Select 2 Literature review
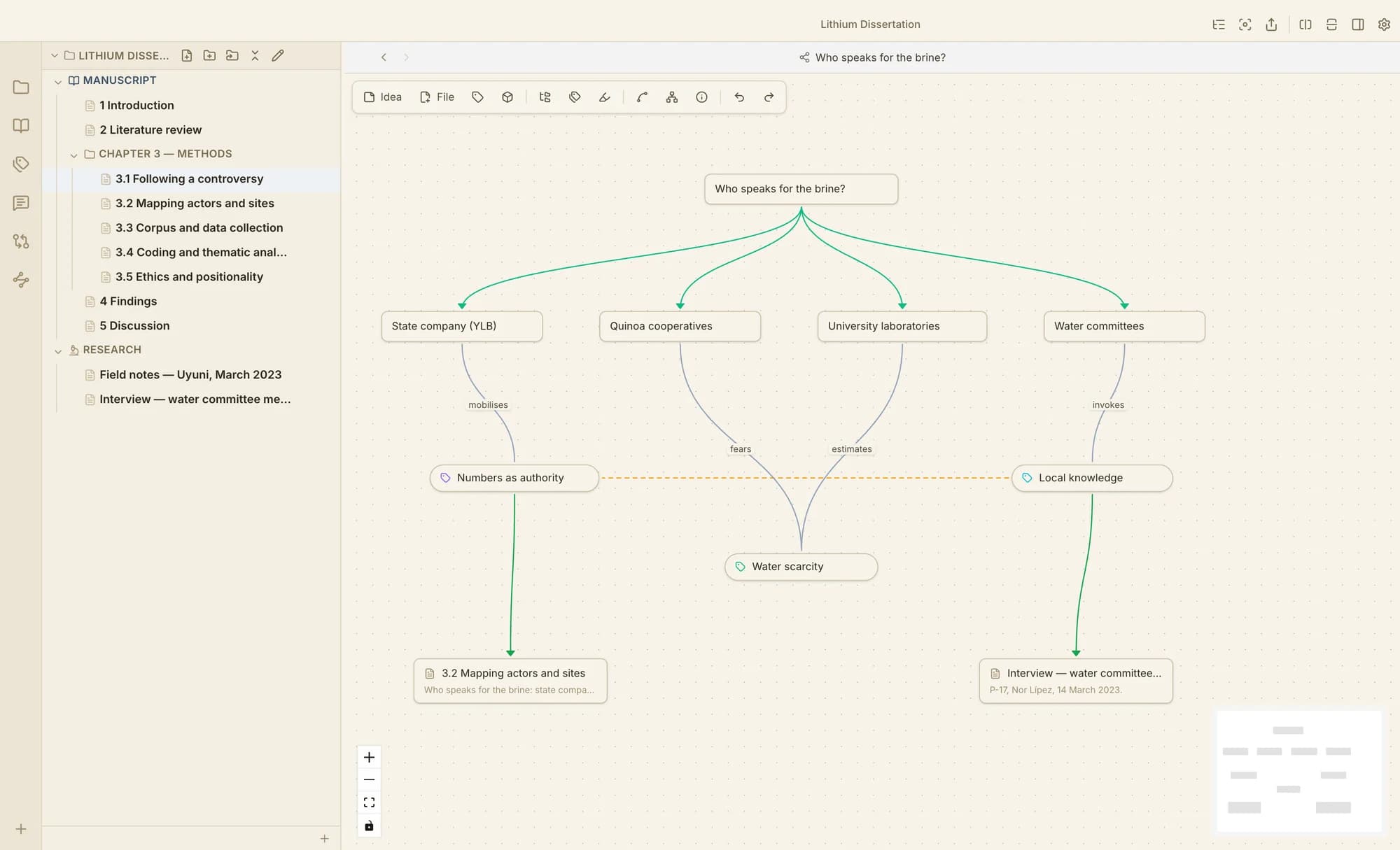The height and width of the screenshot is (850, 1400). pyautogui.click(x=150, y=130)
